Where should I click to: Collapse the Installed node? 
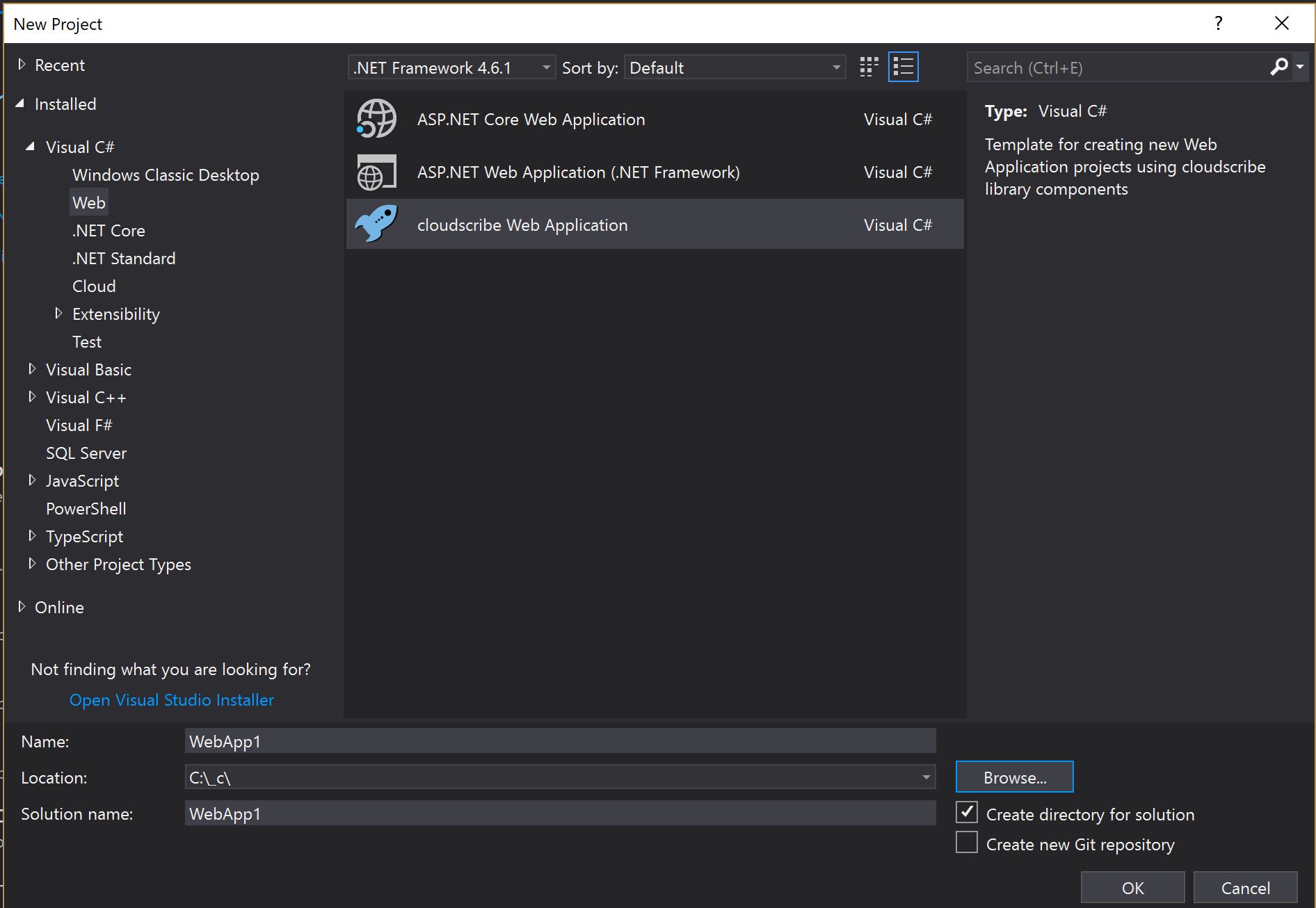[x=20, y=104]
